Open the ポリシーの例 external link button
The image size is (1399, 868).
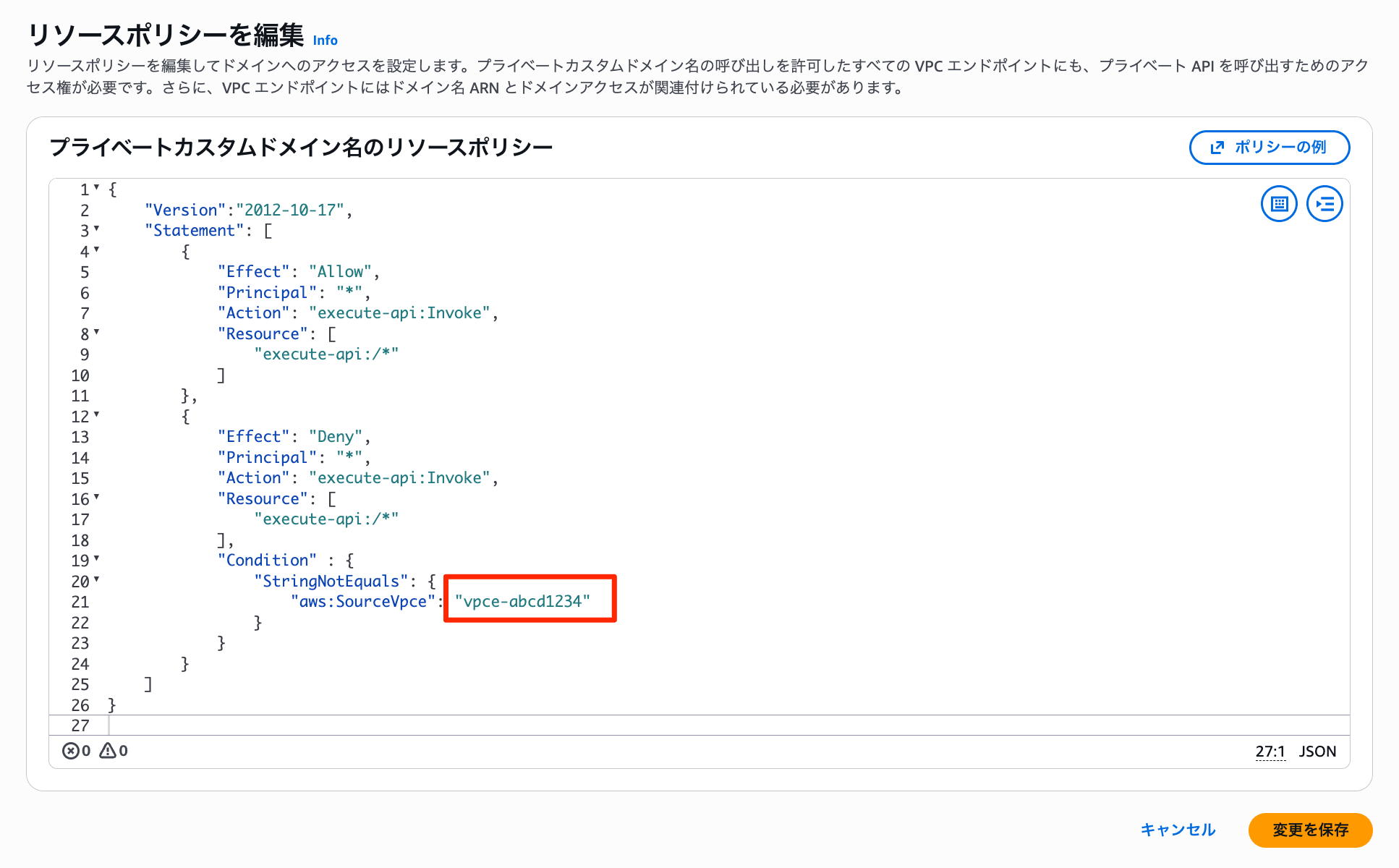point(1270,148)
